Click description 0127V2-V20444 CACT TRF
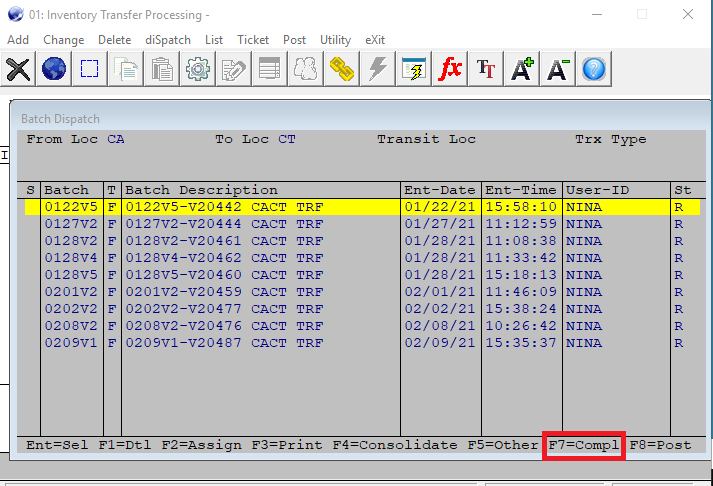 click(x=225, y=224)
